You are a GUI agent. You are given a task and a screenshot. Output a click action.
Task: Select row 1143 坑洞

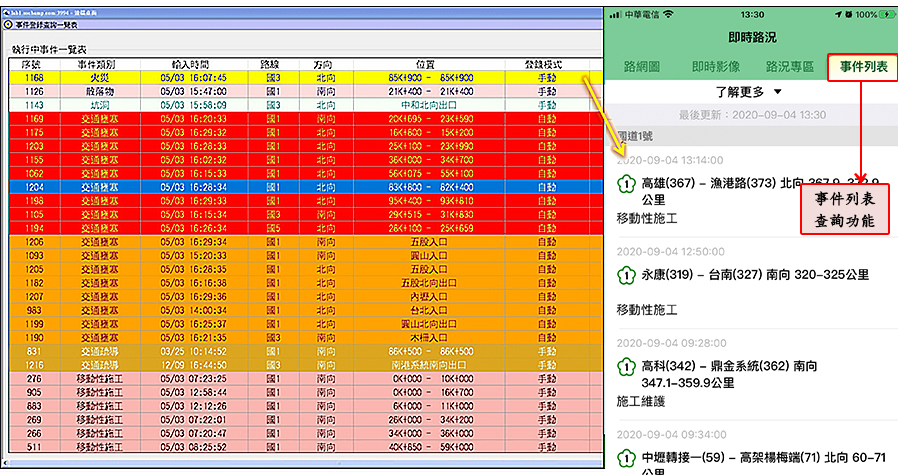(x=304, y=105)
